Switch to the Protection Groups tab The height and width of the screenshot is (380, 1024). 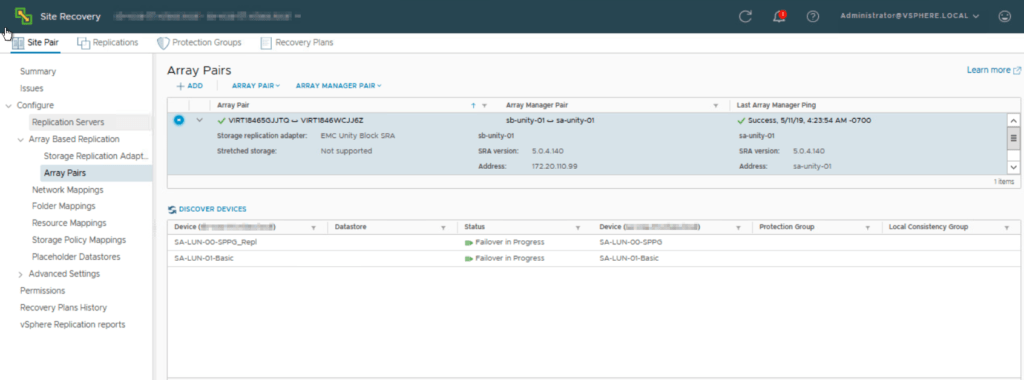pyautogui.click(x=199, y=42)
